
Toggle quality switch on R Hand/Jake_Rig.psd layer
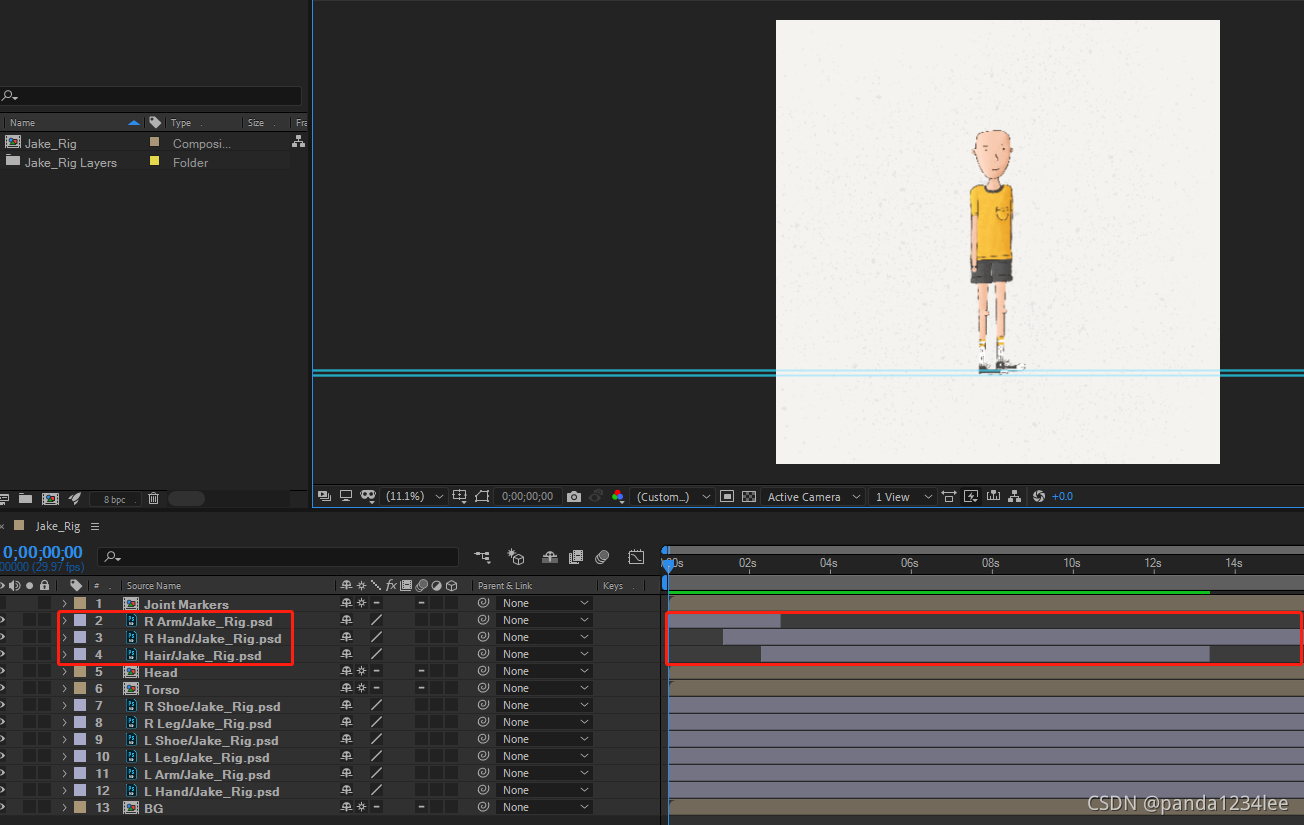pyautogui.click(x=377, y=637)
